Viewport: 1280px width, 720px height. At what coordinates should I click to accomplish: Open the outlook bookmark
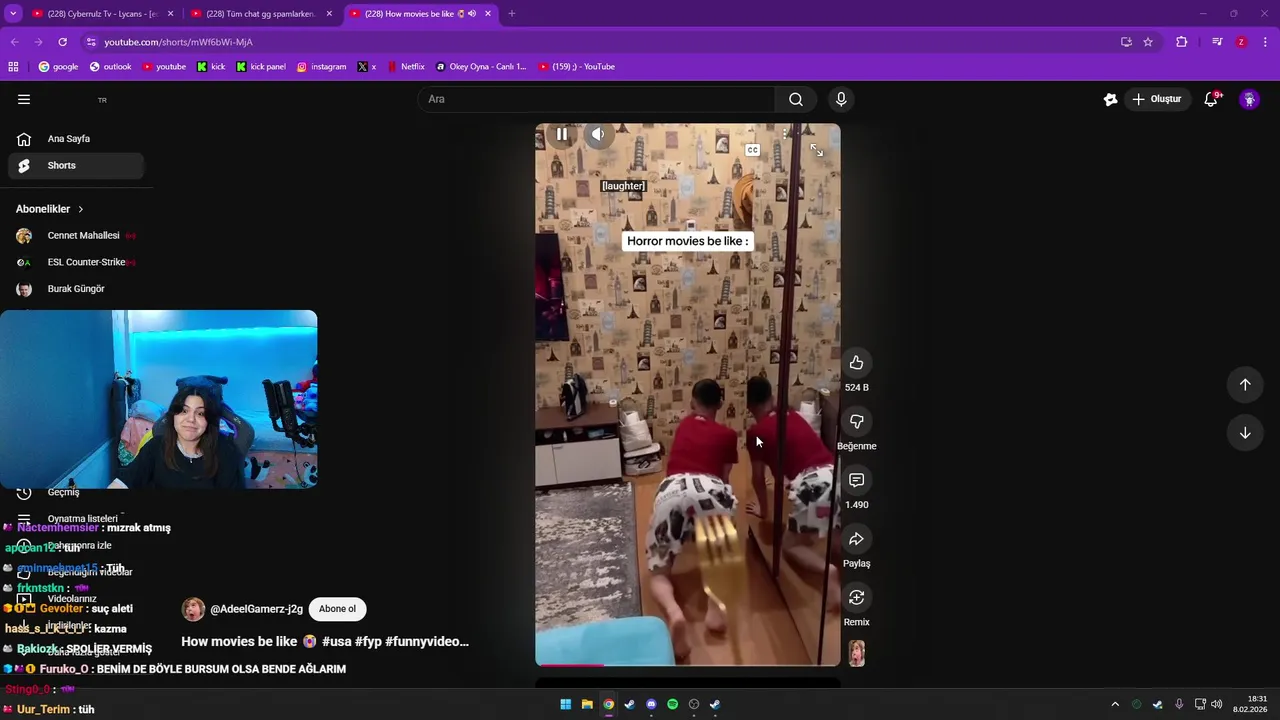click(x=110, y=67)
